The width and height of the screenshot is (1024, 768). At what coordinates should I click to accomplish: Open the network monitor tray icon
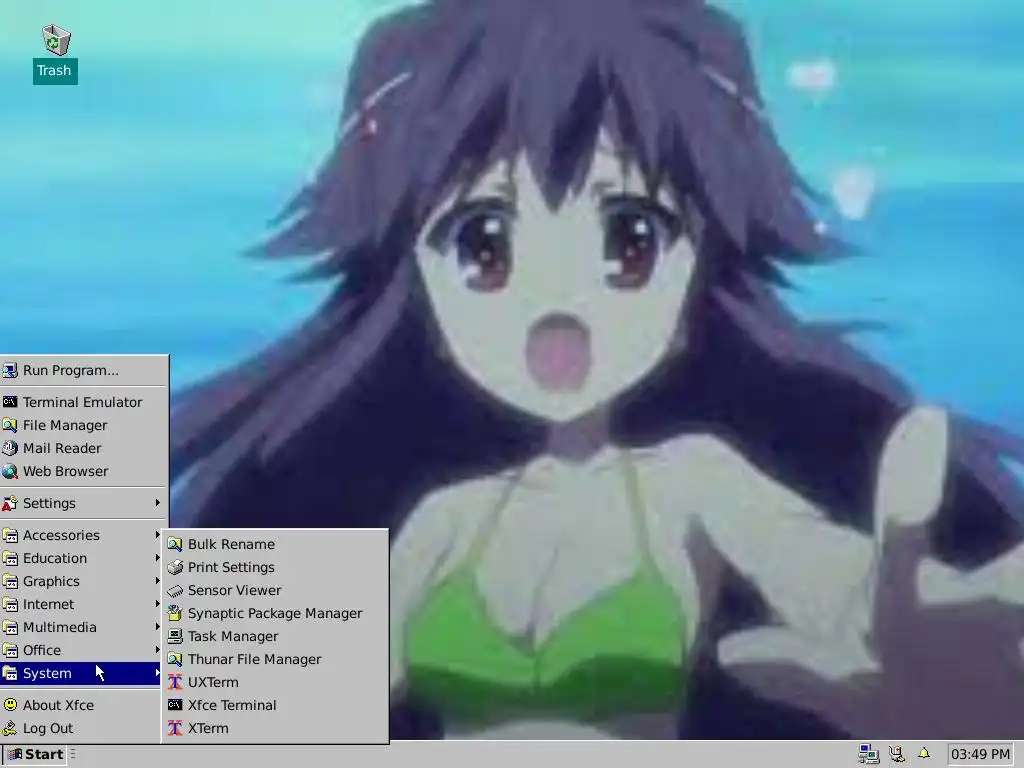[869, 754]
